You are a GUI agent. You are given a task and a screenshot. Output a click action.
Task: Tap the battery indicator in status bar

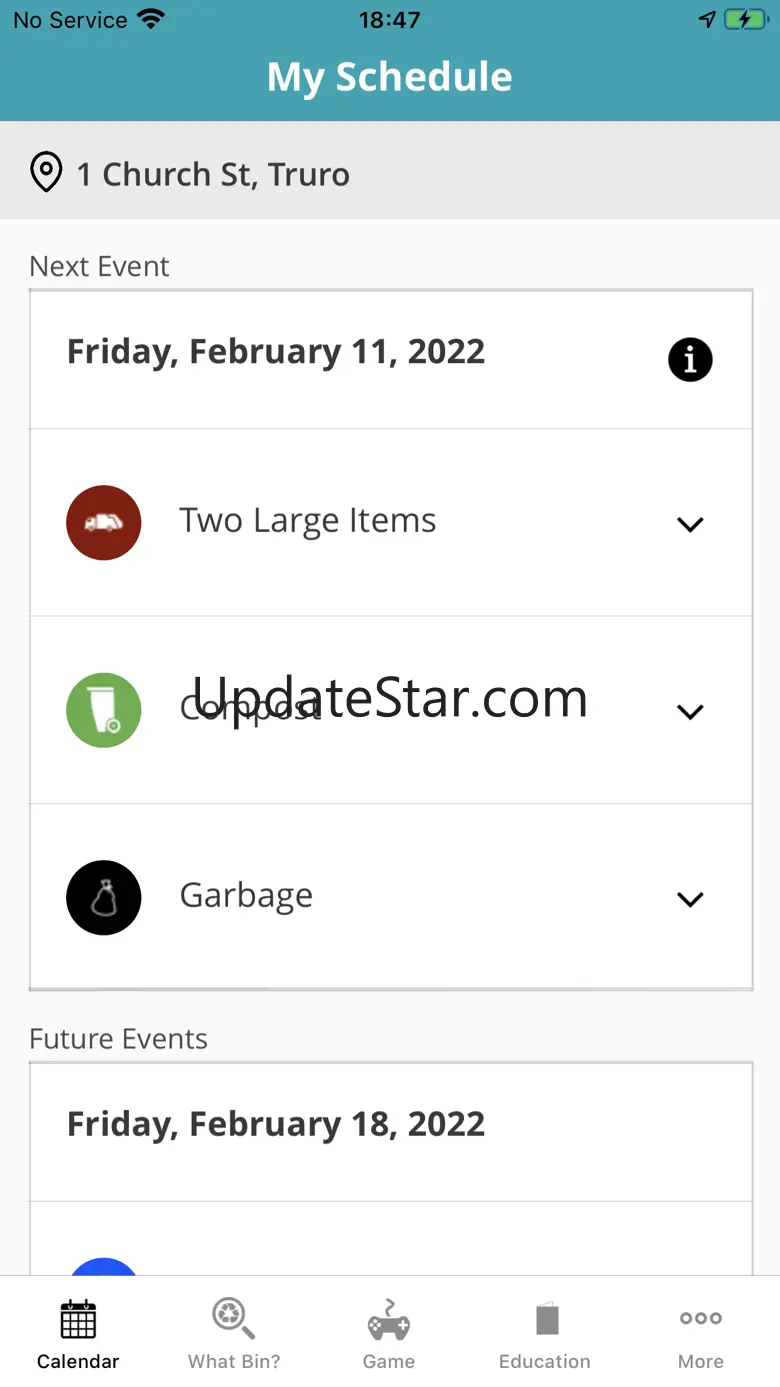click(744, 20)
